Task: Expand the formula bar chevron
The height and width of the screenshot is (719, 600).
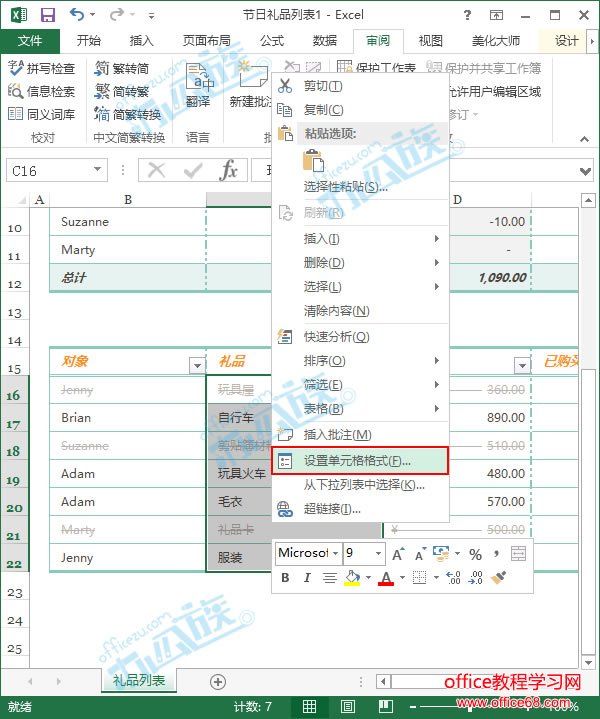Action: 585,171
